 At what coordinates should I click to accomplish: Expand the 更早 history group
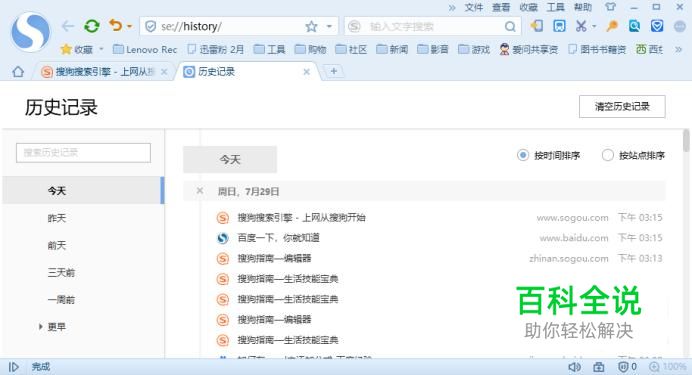pyautogui.click(x=41, y=327)
